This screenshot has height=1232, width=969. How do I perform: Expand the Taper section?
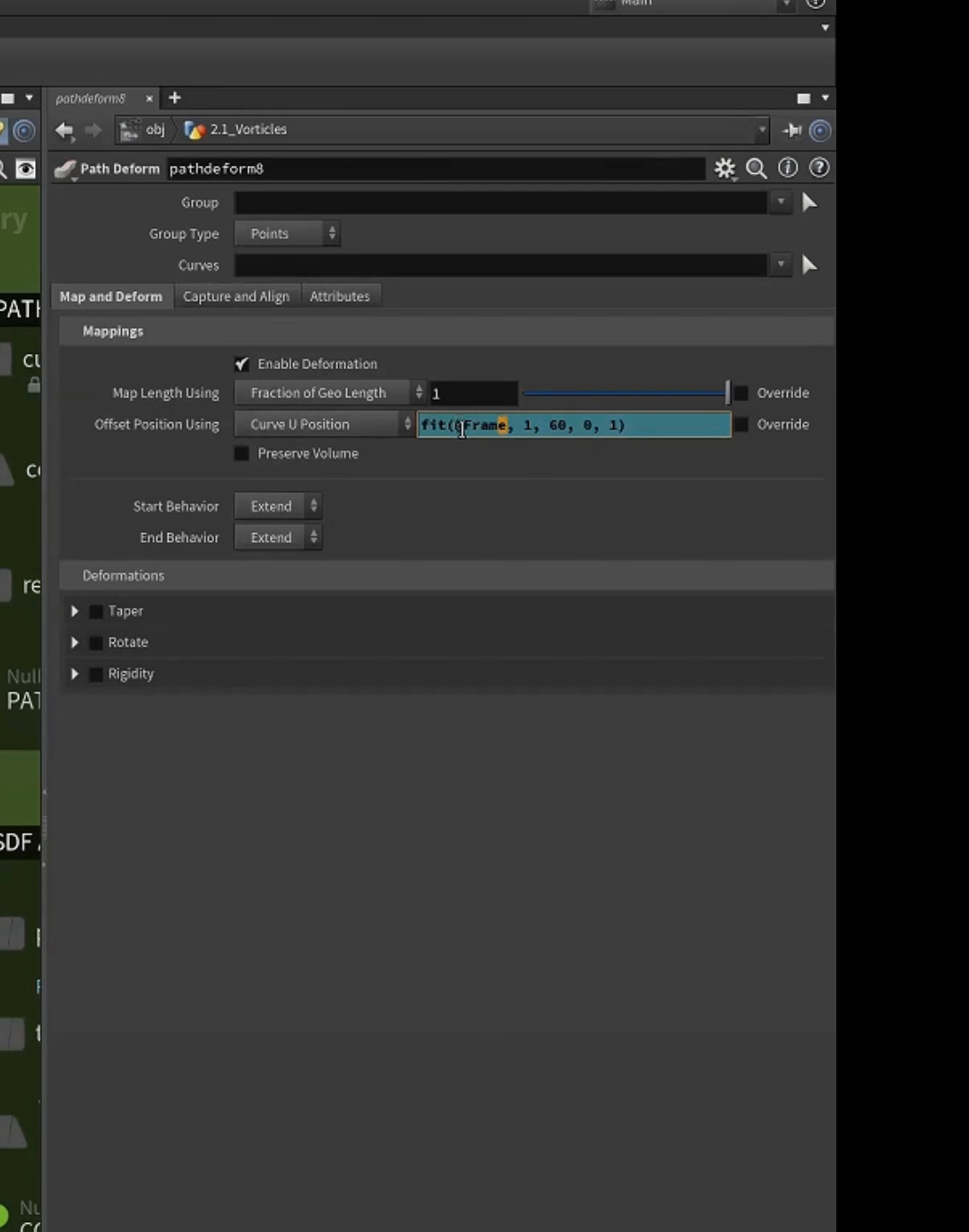tap(75, 611)
